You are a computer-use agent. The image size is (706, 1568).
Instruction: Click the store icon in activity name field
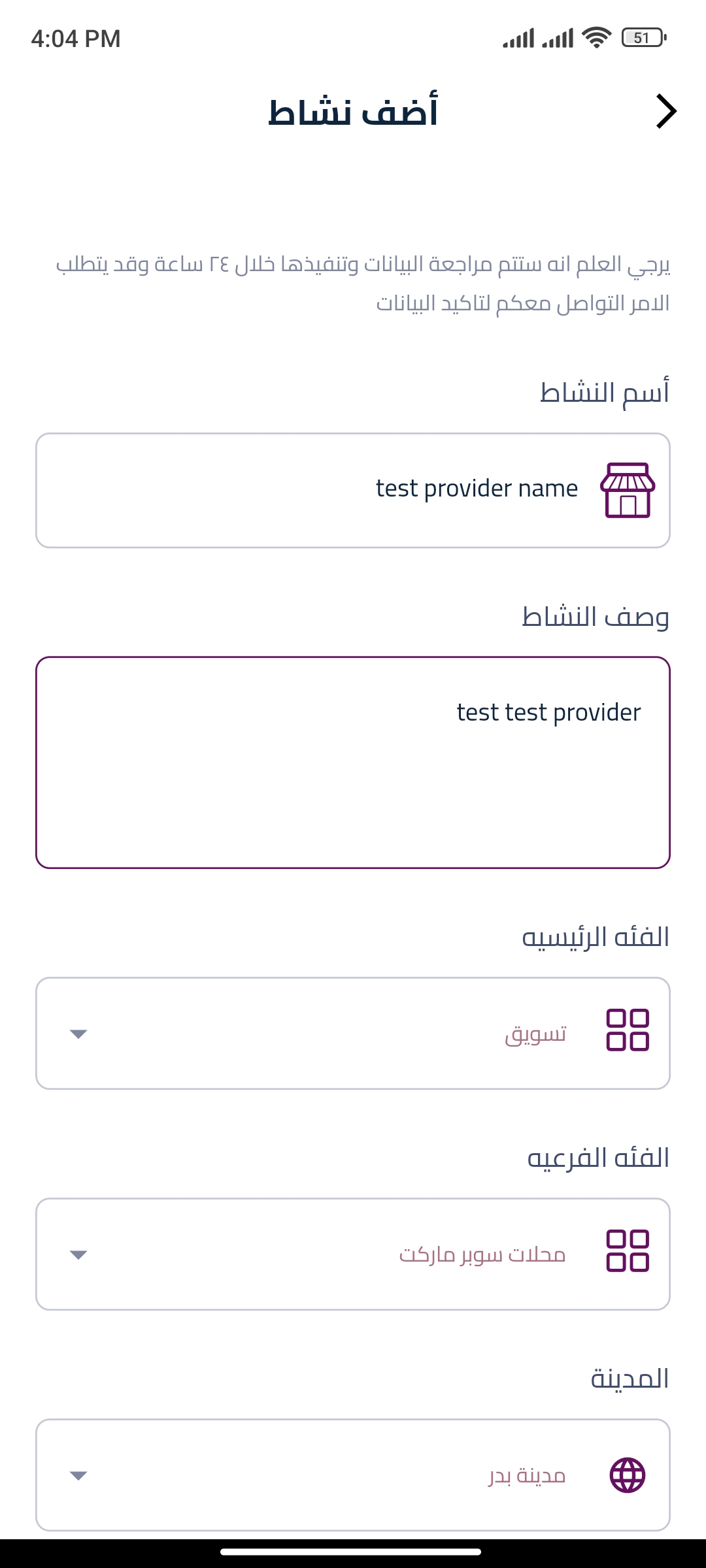point(628,490)
